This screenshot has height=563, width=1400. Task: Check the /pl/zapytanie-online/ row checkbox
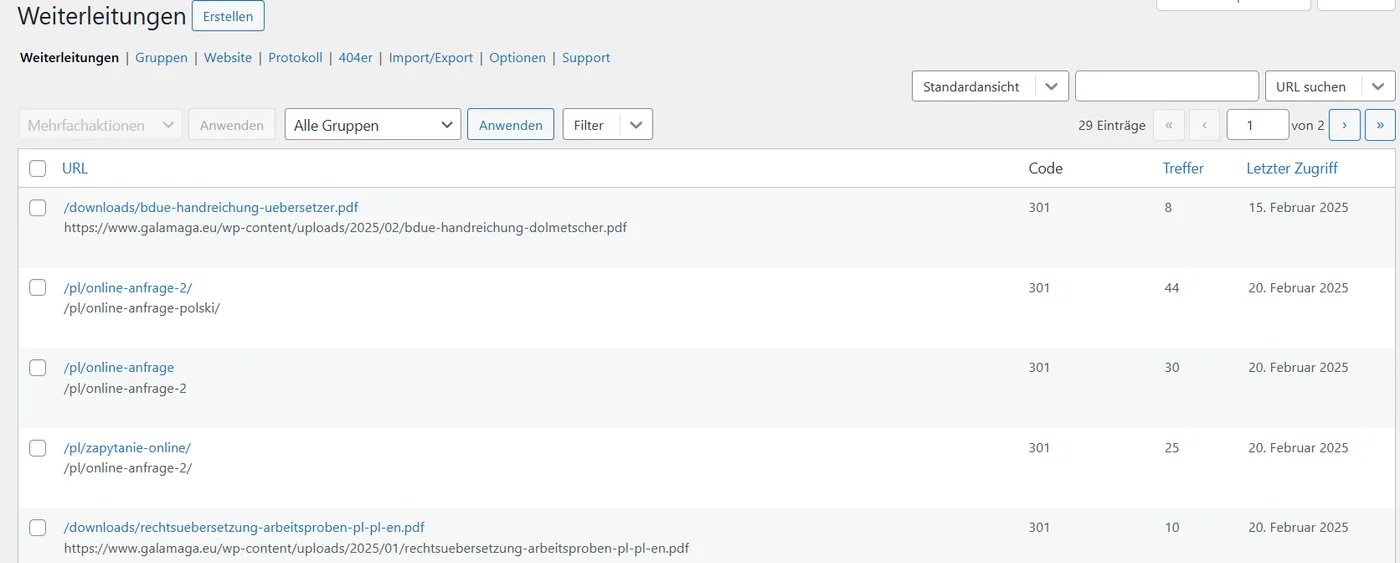(38, 448)
